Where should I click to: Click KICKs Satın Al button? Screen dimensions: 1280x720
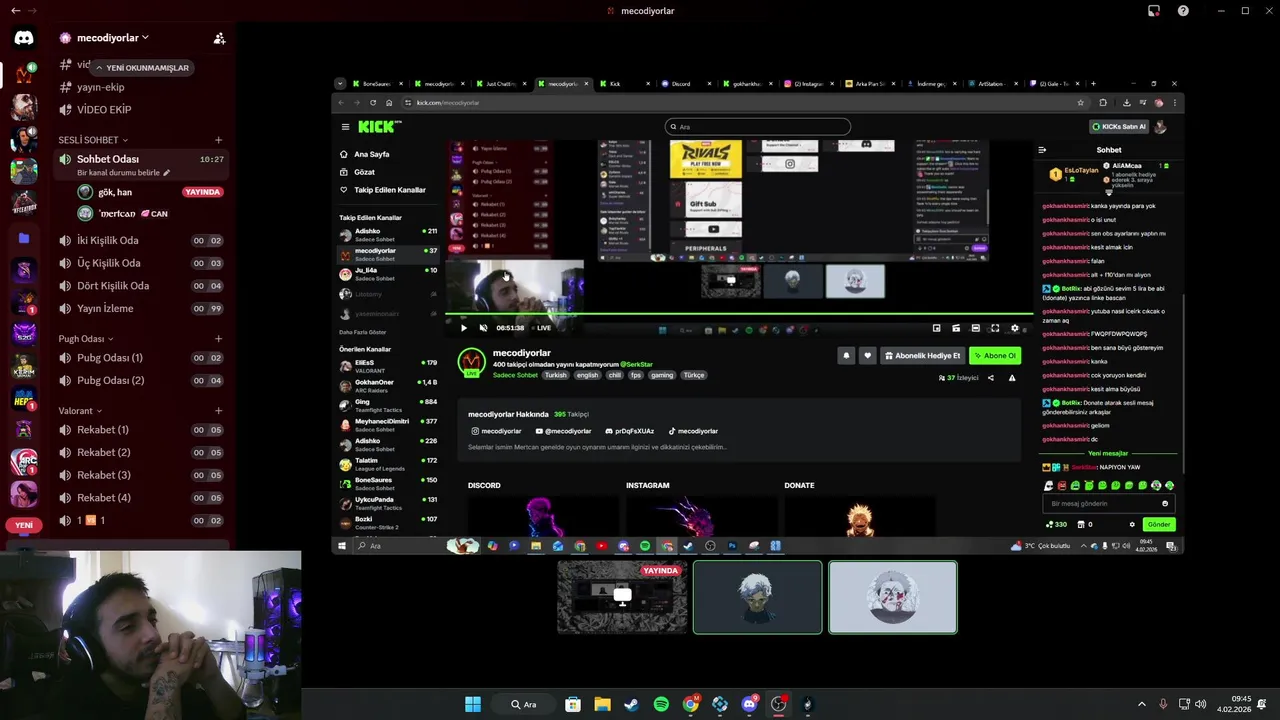(x=1119, y=127)
